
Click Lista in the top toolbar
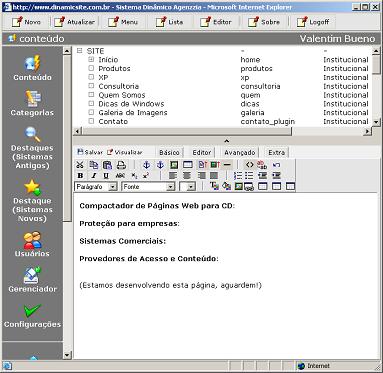point(170,22)
